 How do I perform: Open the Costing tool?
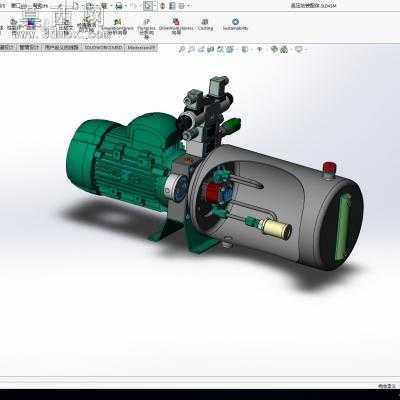(x=205, y=25)
